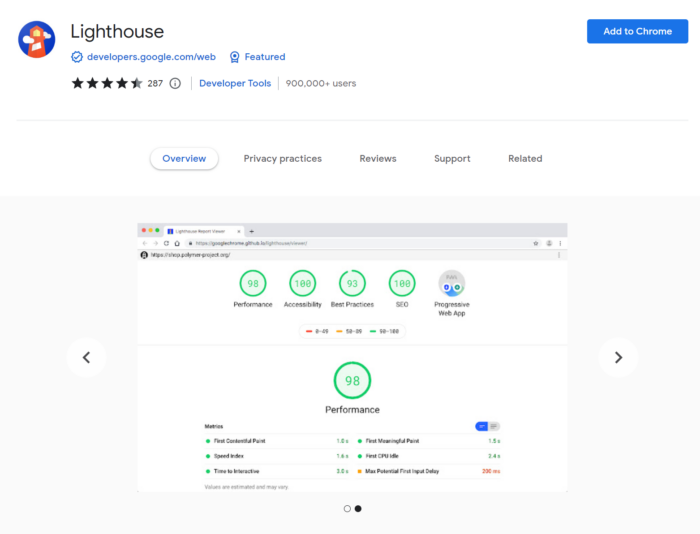Click the Add to Chrome button
The image size is (700, 534).
[637, 31]
